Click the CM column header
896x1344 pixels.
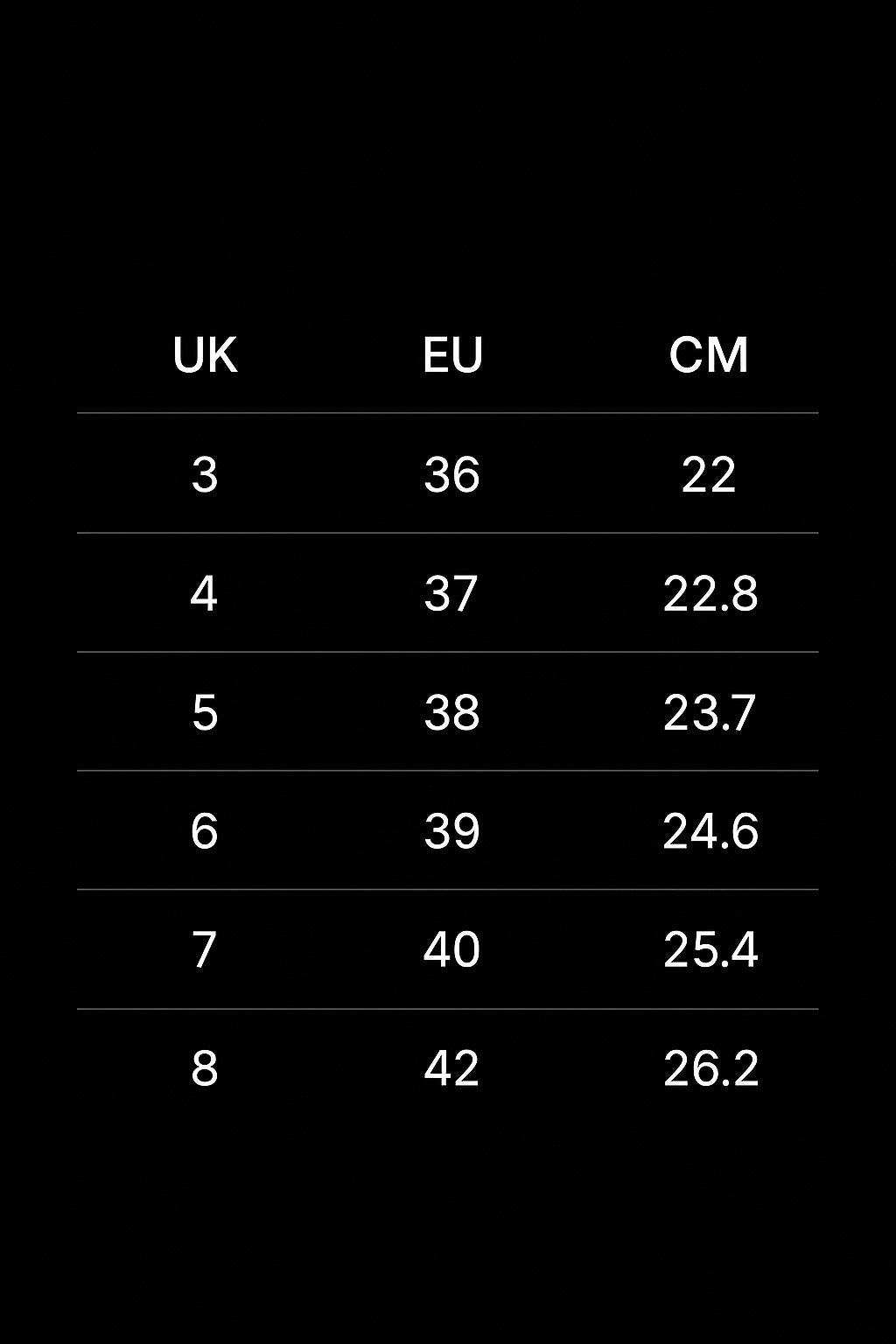[x=709, y=355]
